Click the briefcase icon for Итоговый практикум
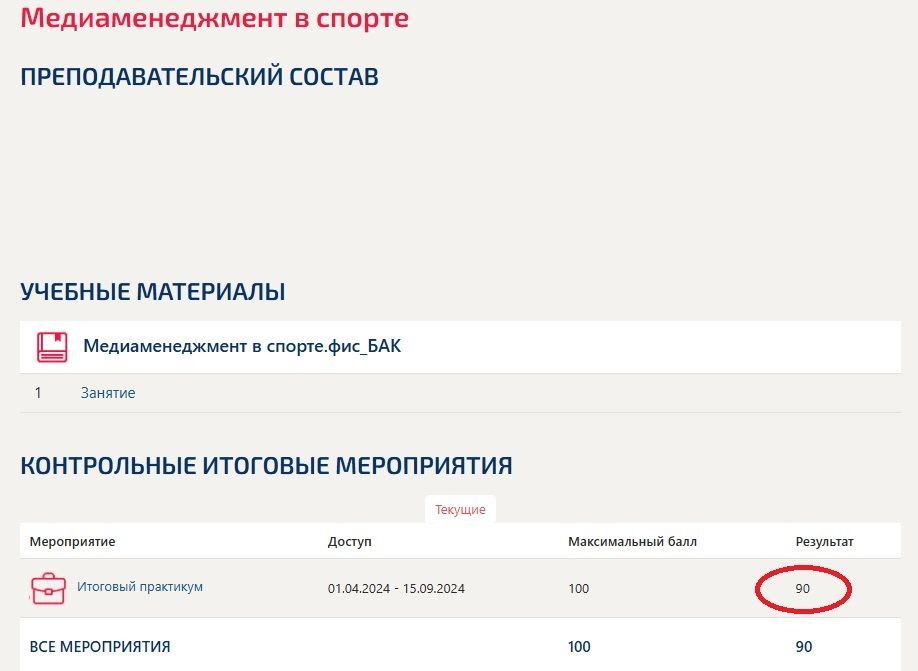 pyautogui.click(x=48, y=588)
